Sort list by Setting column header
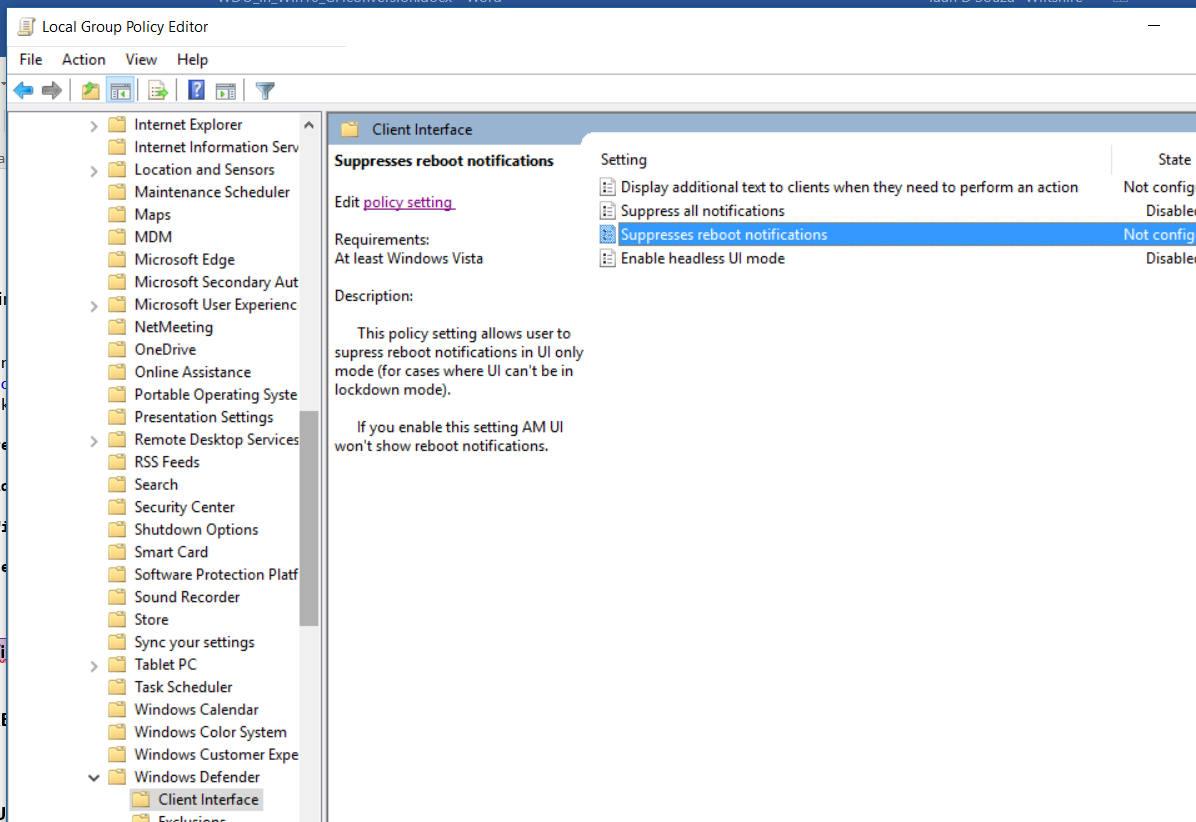The image size is (1196, 822). pyautogui.click(x=624, y=160)
